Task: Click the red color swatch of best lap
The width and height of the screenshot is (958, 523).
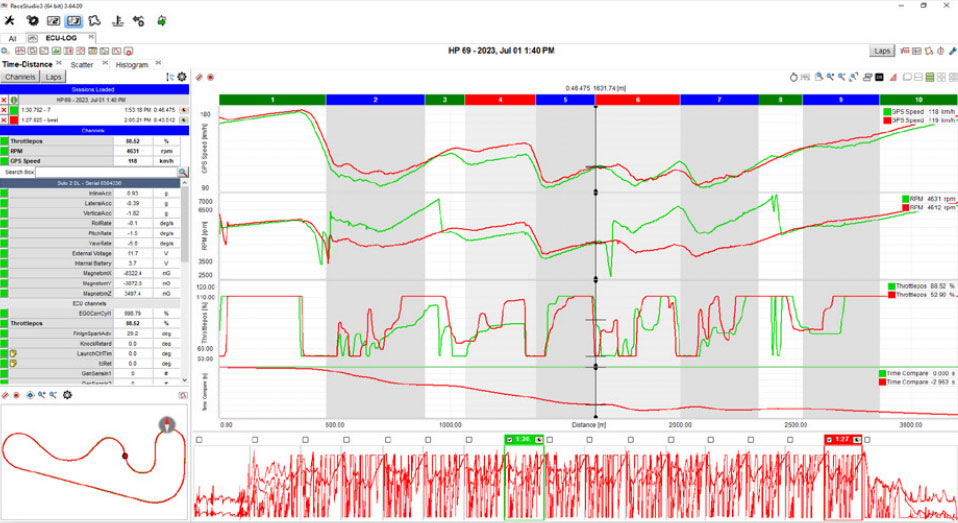Action: coord(15,120)
